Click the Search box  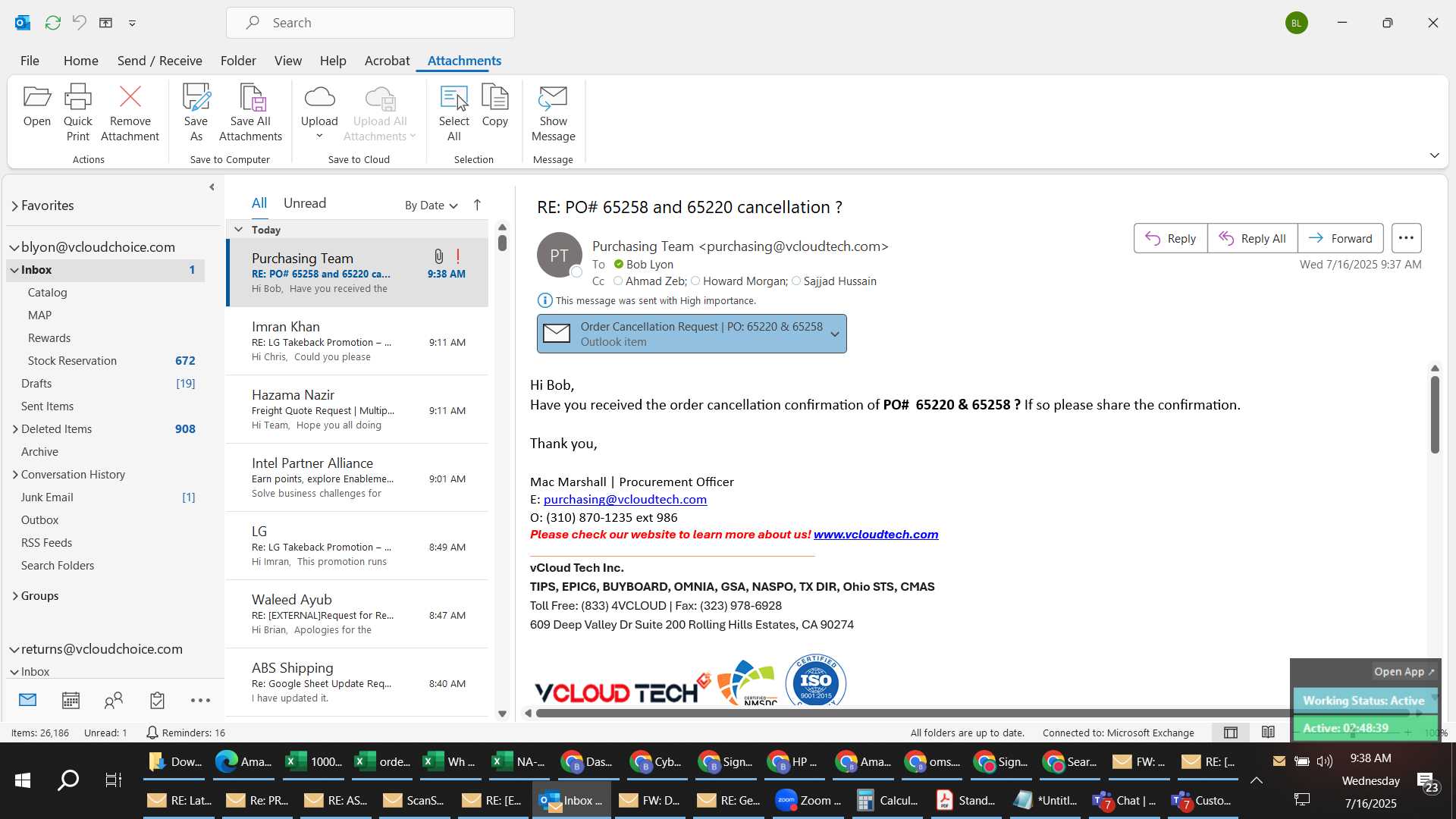click(x=370, y=23)
